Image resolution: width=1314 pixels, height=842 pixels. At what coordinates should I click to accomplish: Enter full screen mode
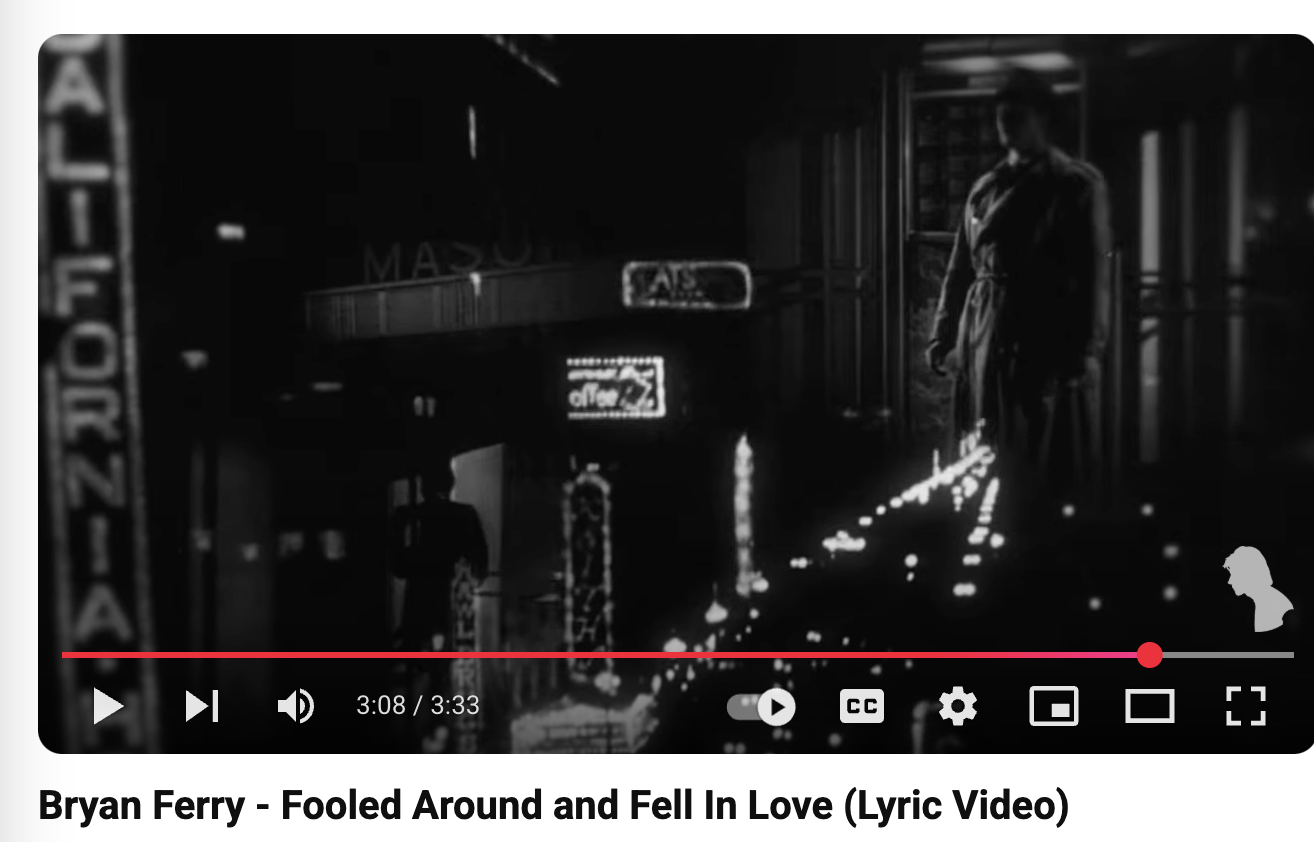pos(1245,706)
